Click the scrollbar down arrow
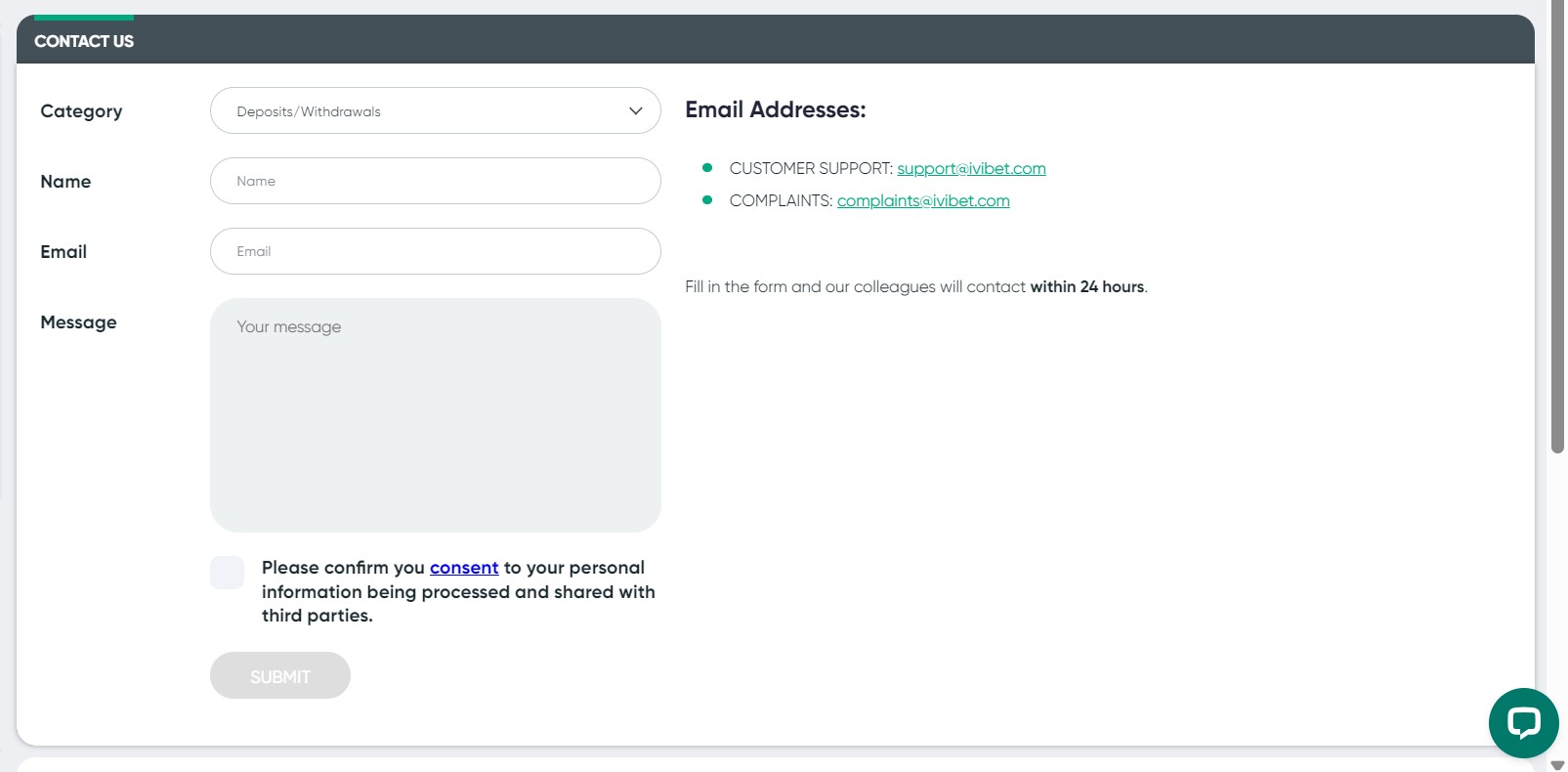 coord(1557,765)
